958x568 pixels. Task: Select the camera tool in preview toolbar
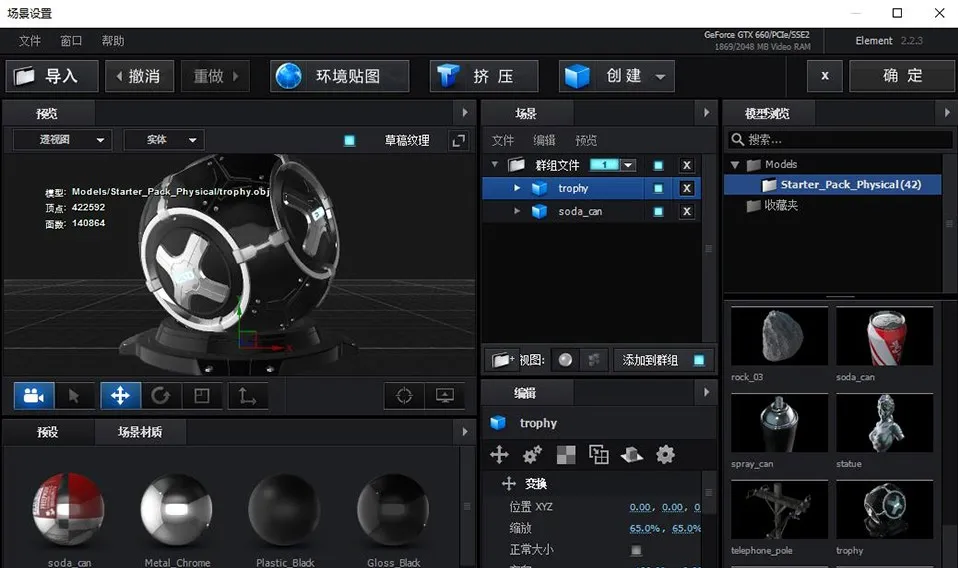click(x=34, y=396)
